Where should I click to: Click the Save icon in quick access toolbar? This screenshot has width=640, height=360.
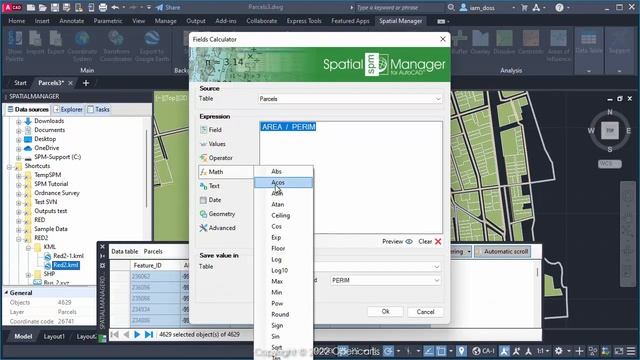[55, 7]
